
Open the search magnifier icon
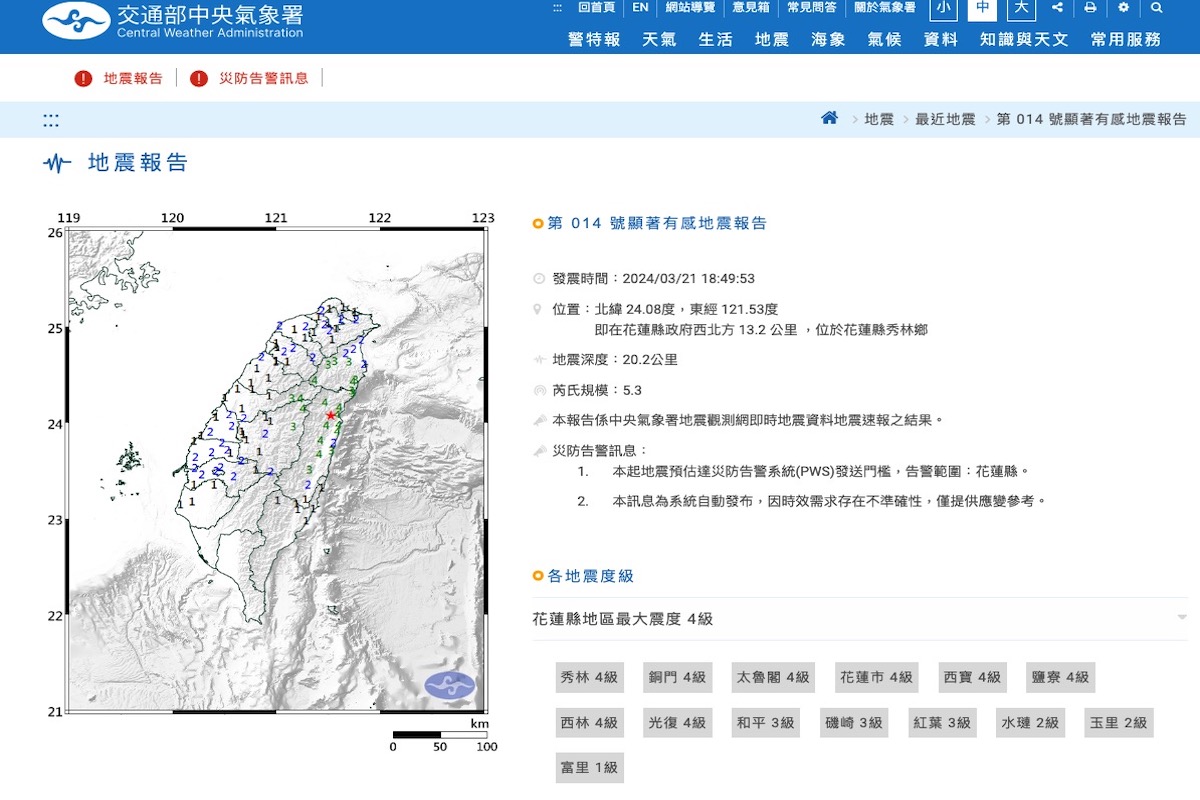[x=1157, y=8]
